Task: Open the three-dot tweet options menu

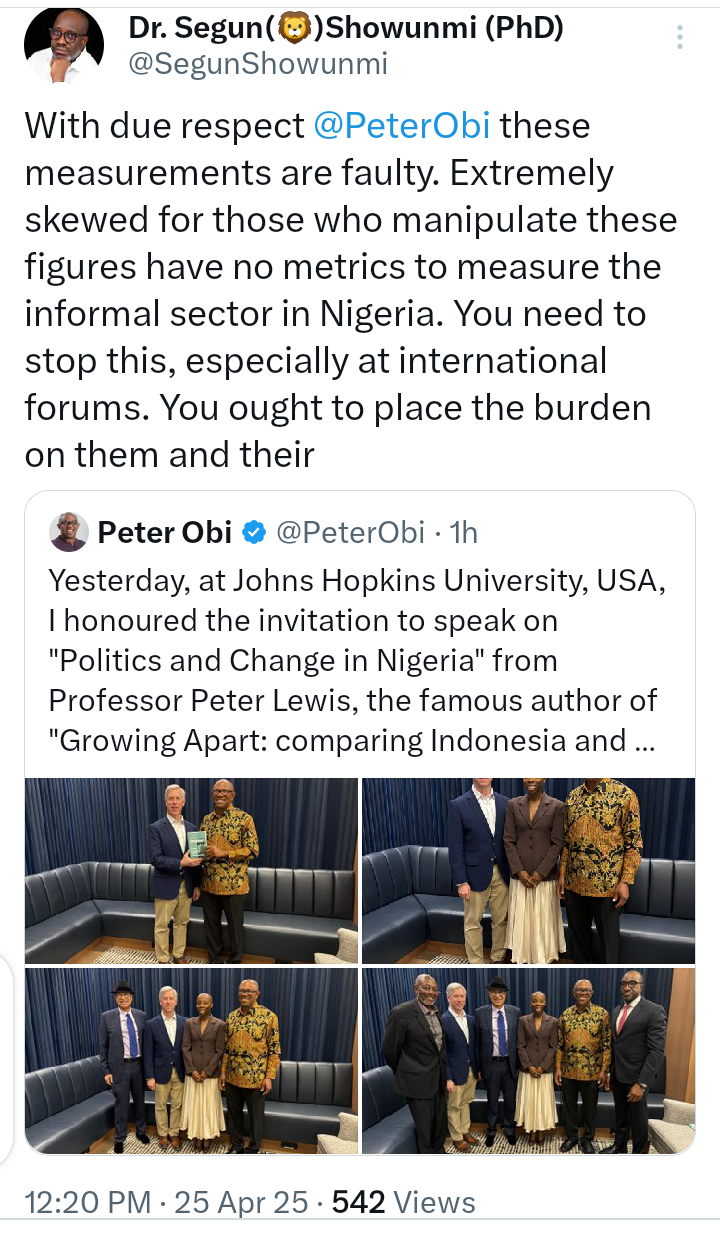Action: pos(680,37)
